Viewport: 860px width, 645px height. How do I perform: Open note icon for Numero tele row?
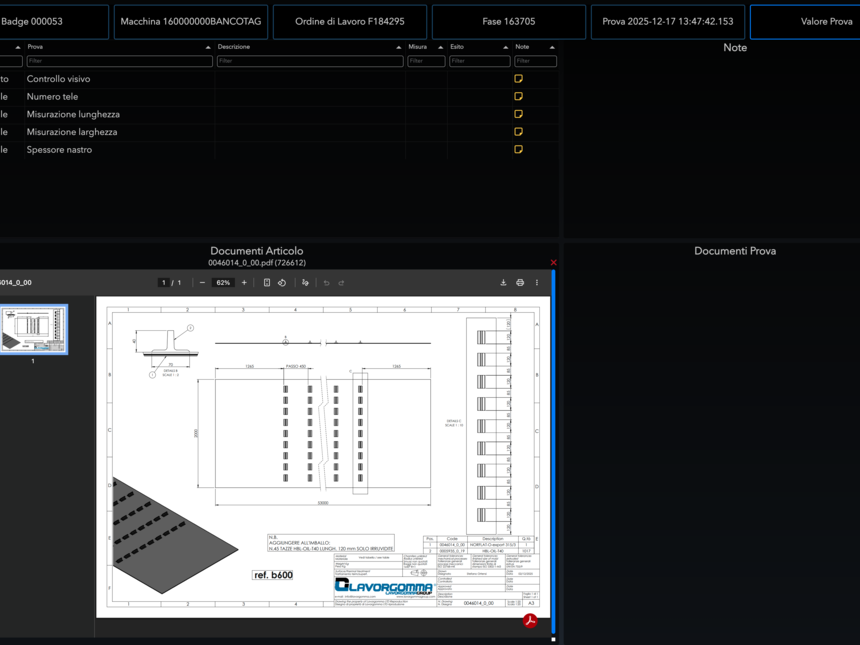coord(518,97)
